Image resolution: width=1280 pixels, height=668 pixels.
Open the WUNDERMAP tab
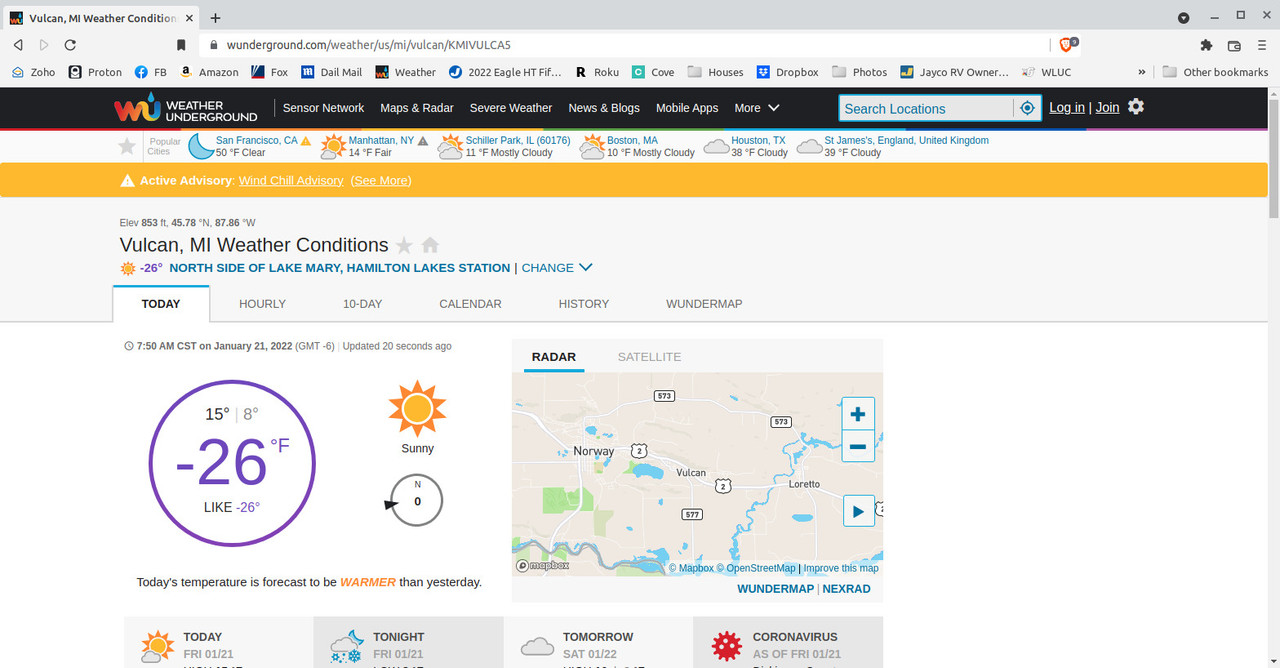704,304
